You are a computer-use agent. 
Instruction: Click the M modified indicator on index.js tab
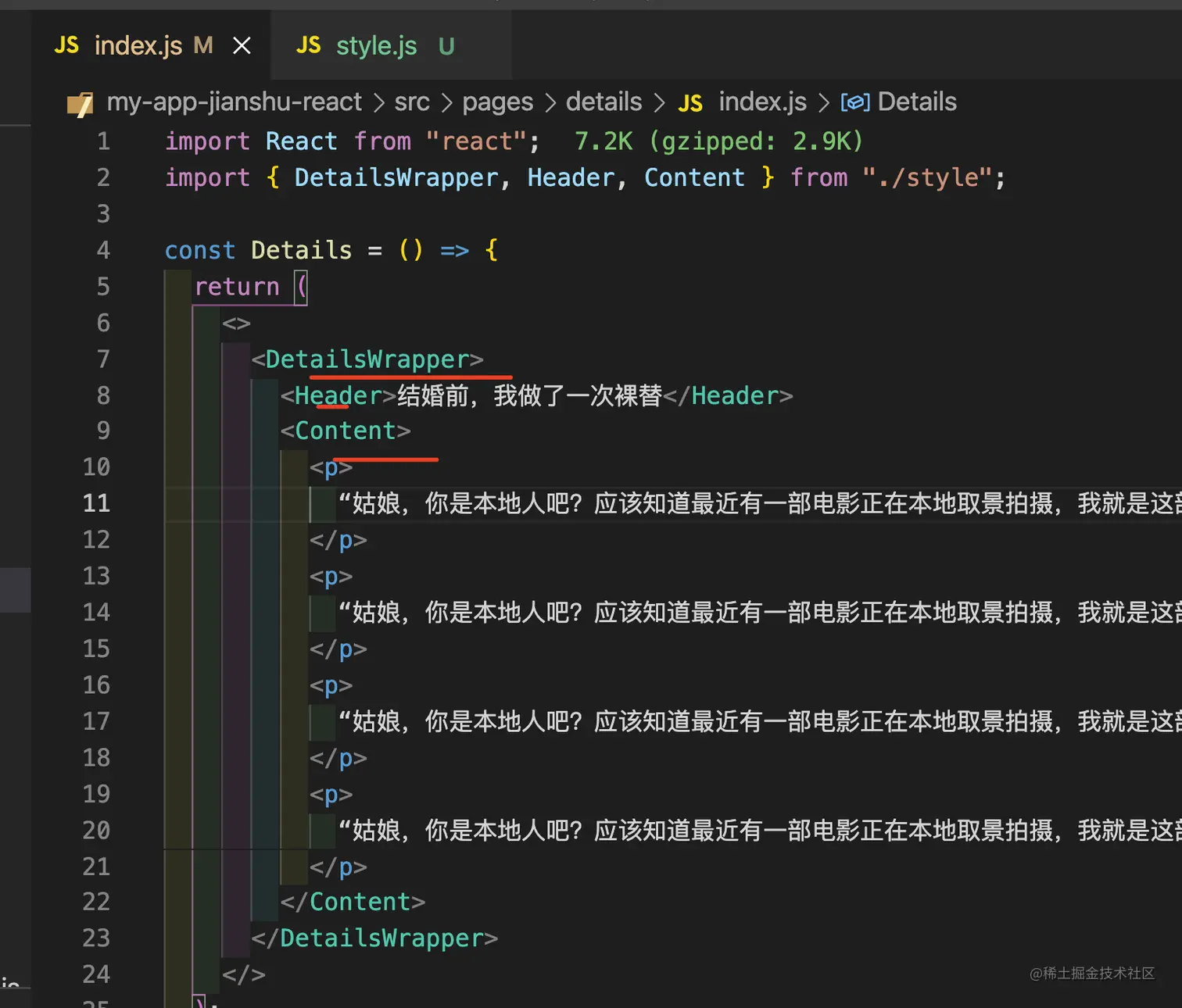tap(203, 45)
